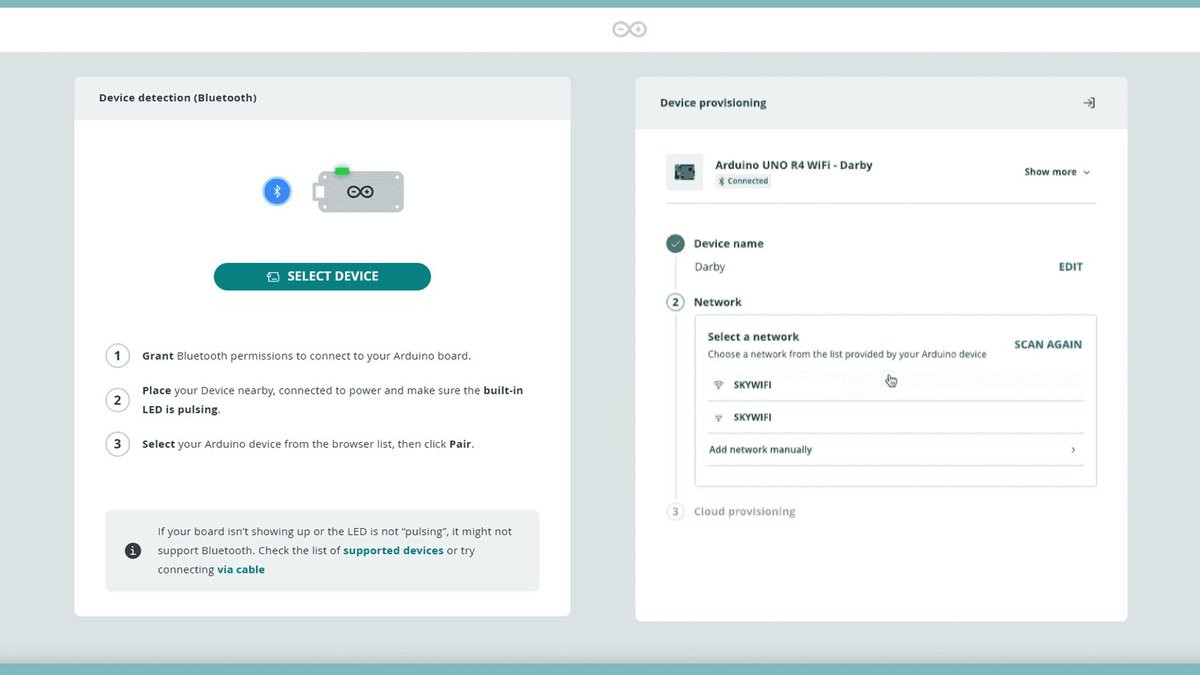Image resolution: width=1200 pixels, height=675 pixels.
Task: Click step 1 Grant Bluetooth permissions instruction
Action: point(306,356)
